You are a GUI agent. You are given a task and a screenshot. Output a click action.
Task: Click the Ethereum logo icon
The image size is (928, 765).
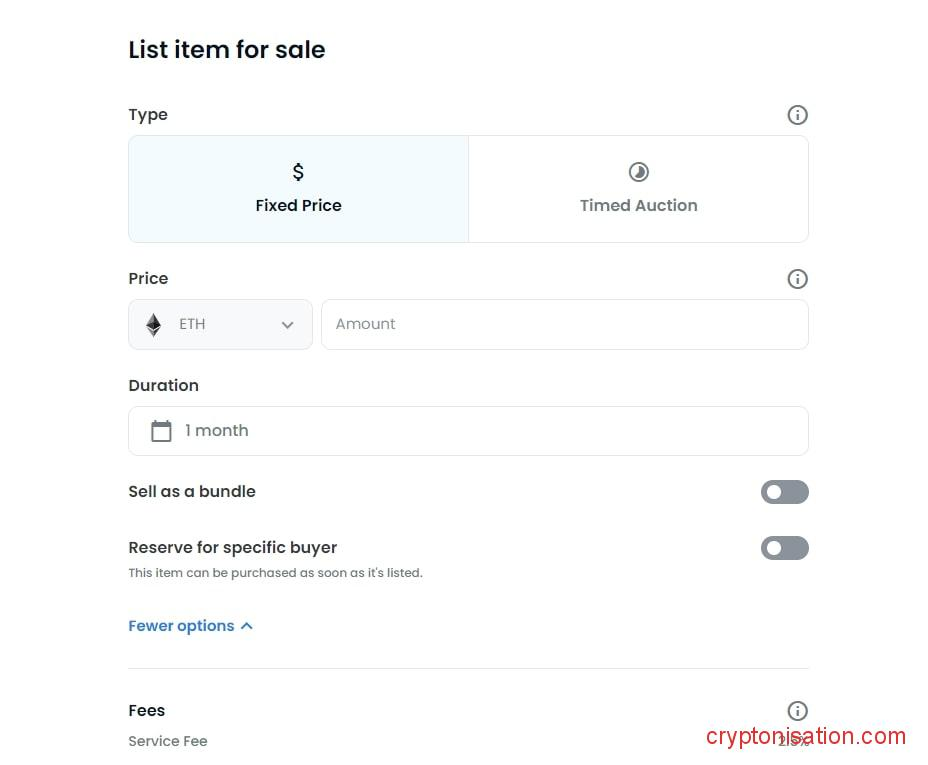pyautogui.click(x=153, y=325)
